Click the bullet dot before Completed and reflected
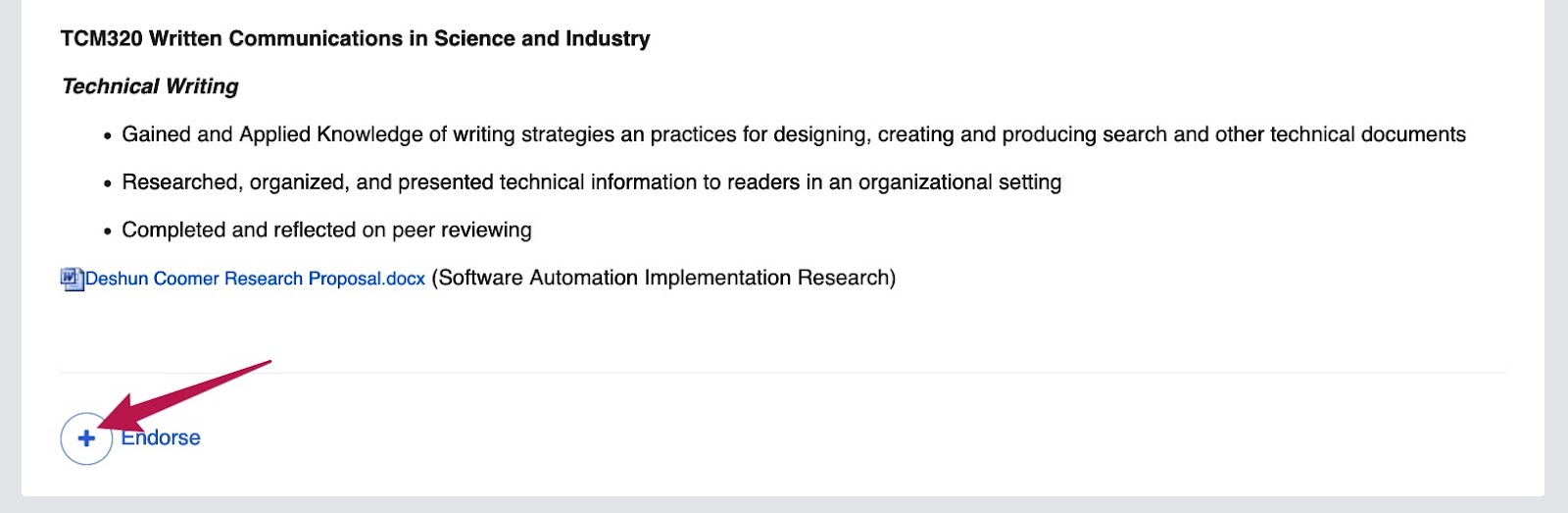 click(x=108, y=232)
